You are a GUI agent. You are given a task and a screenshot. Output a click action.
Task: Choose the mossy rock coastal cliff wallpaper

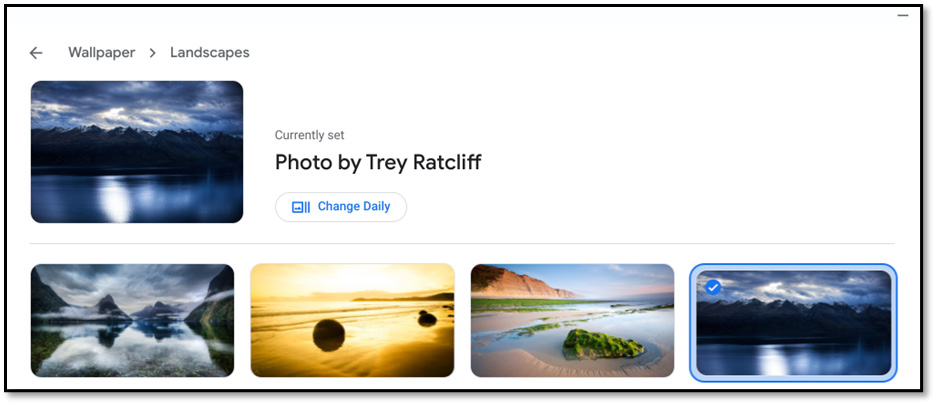pyautogui.click(x=572, y=320)
